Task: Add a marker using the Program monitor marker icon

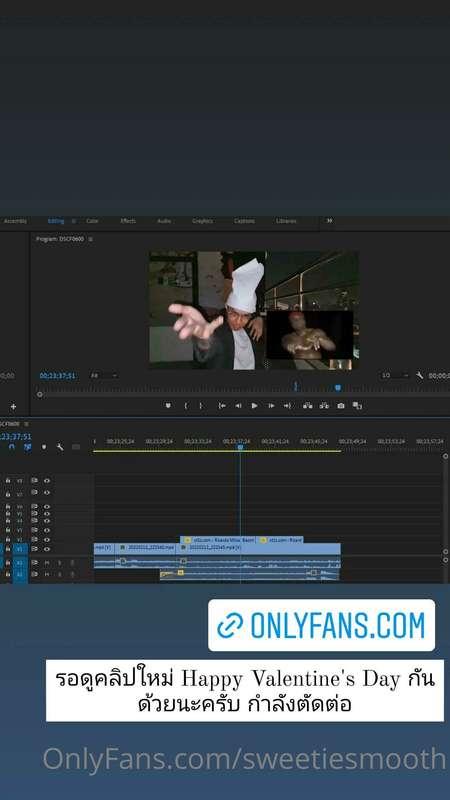Action: point(168,406)
